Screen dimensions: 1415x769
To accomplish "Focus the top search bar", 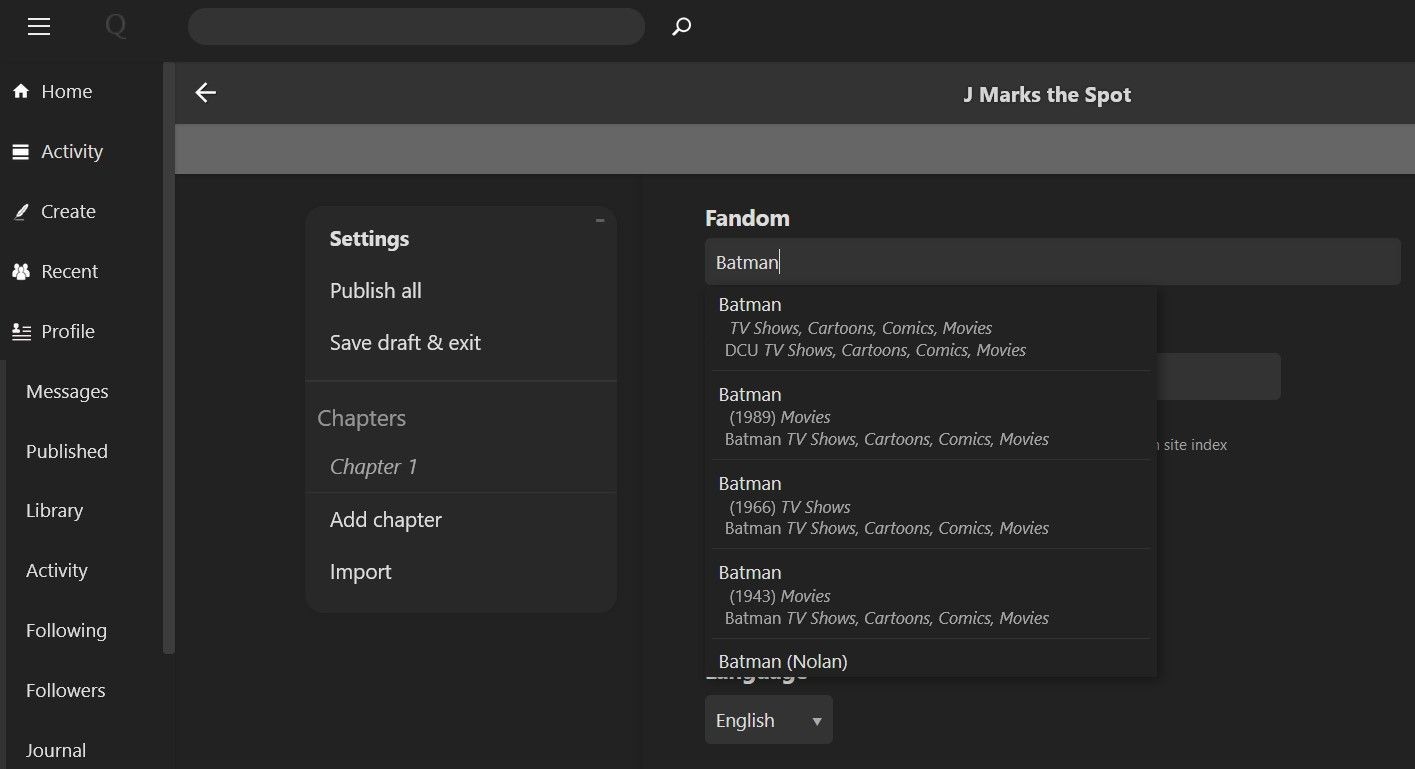I will coord(416,26).
